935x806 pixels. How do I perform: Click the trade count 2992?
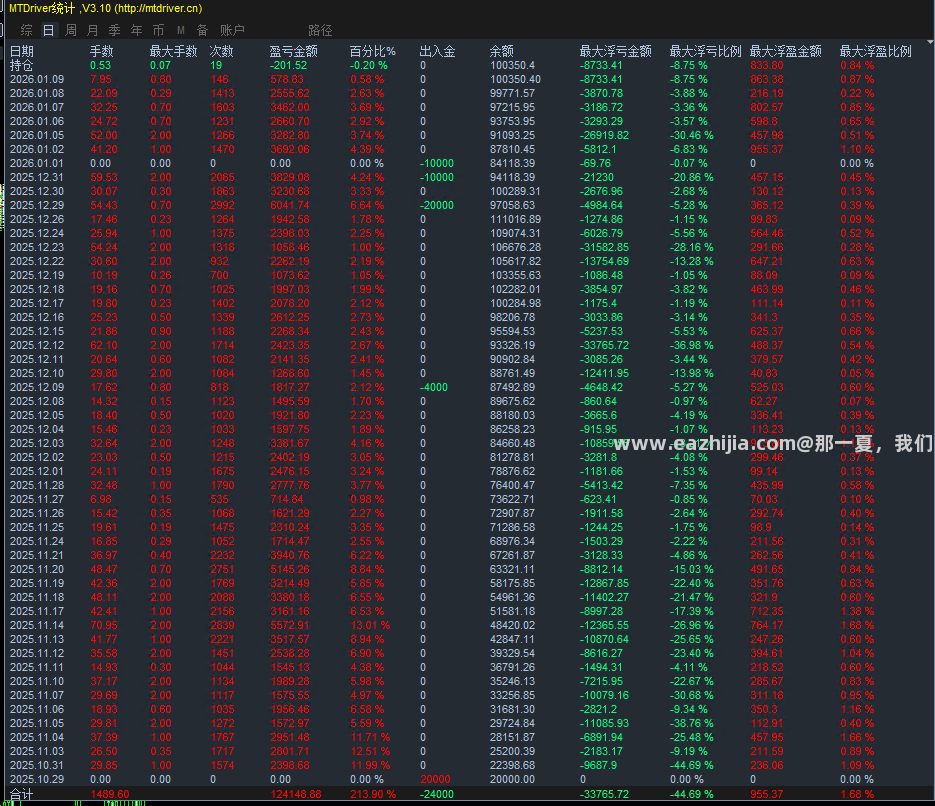point(222,205)
